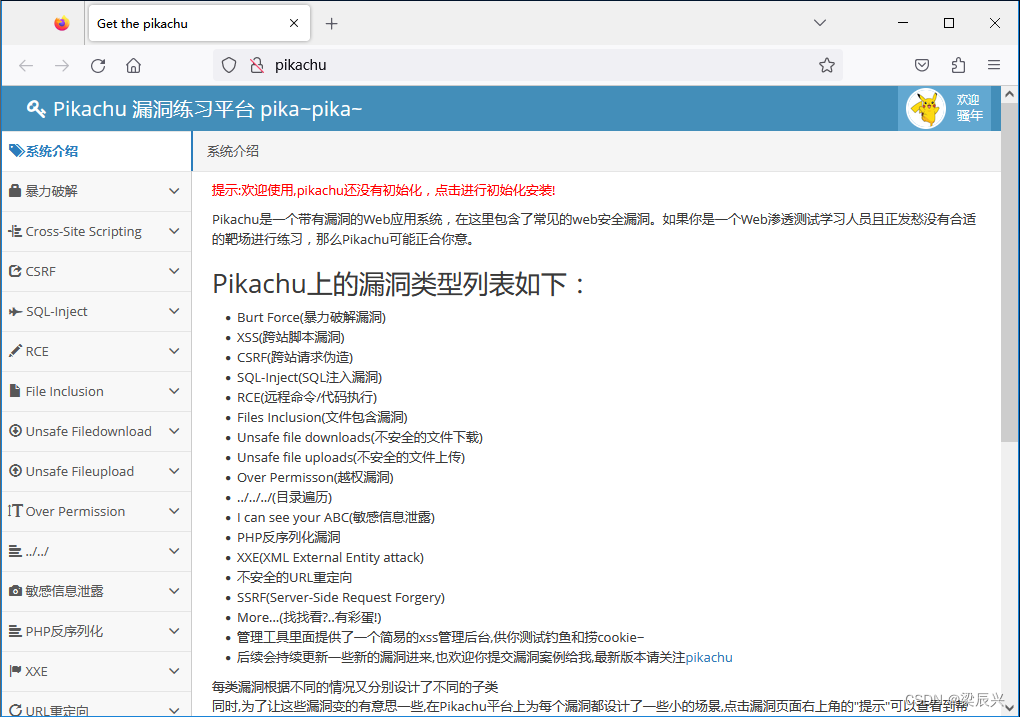Click download icon beside Unsafe Filedownload
This screenshot has width=1020, height=717.
click(x=16, y=431)
